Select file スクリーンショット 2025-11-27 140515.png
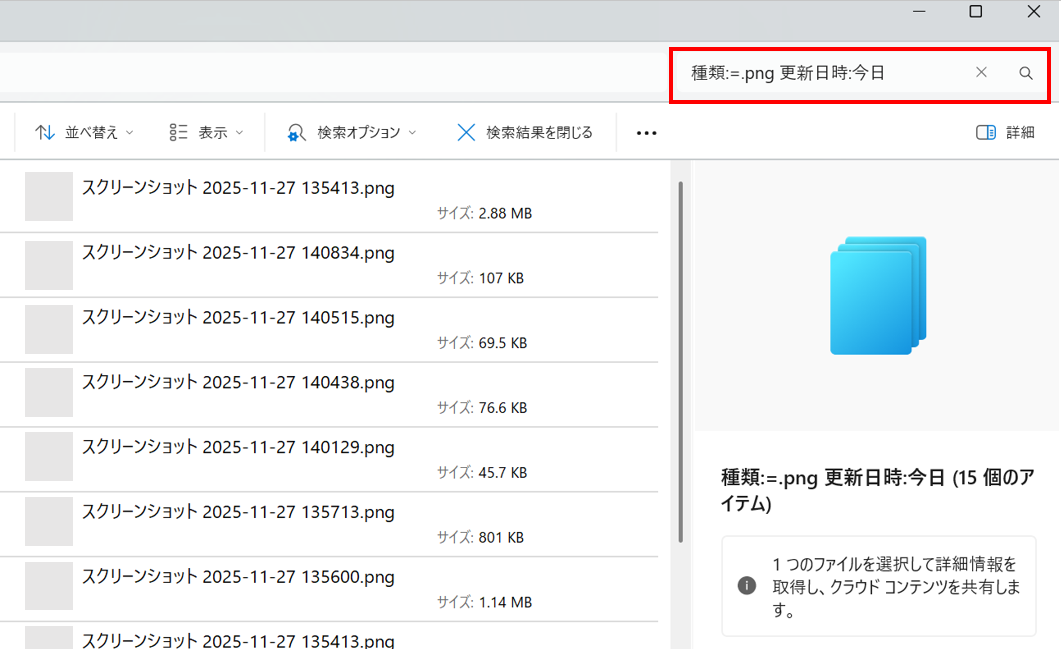 point(238,318)
